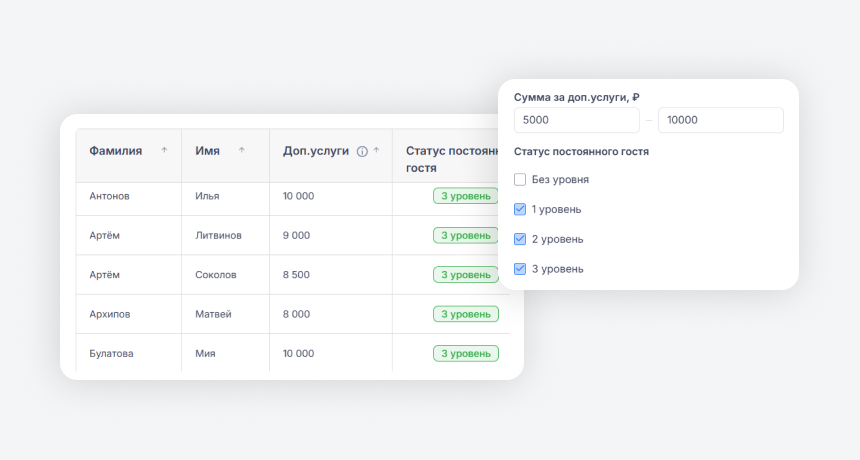Viewport: 860px width, 460px height.
Task: Uncheck the 1 уровень checkbox
Action: tap(520, 210)
